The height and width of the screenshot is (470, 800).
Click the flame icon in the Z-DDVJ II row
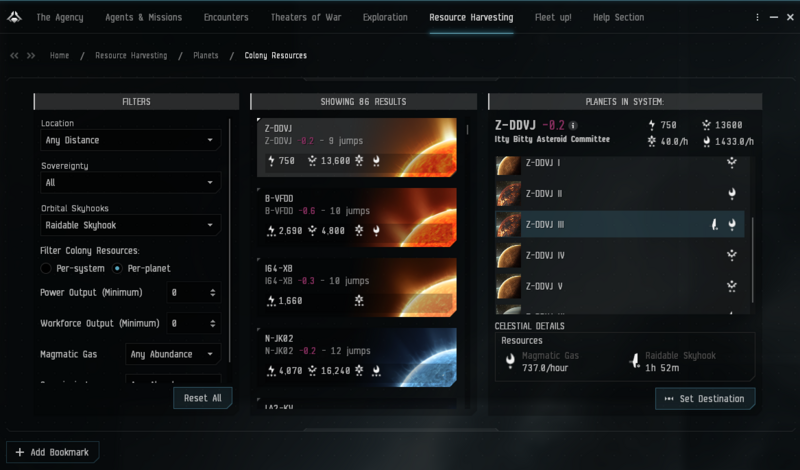732,193
